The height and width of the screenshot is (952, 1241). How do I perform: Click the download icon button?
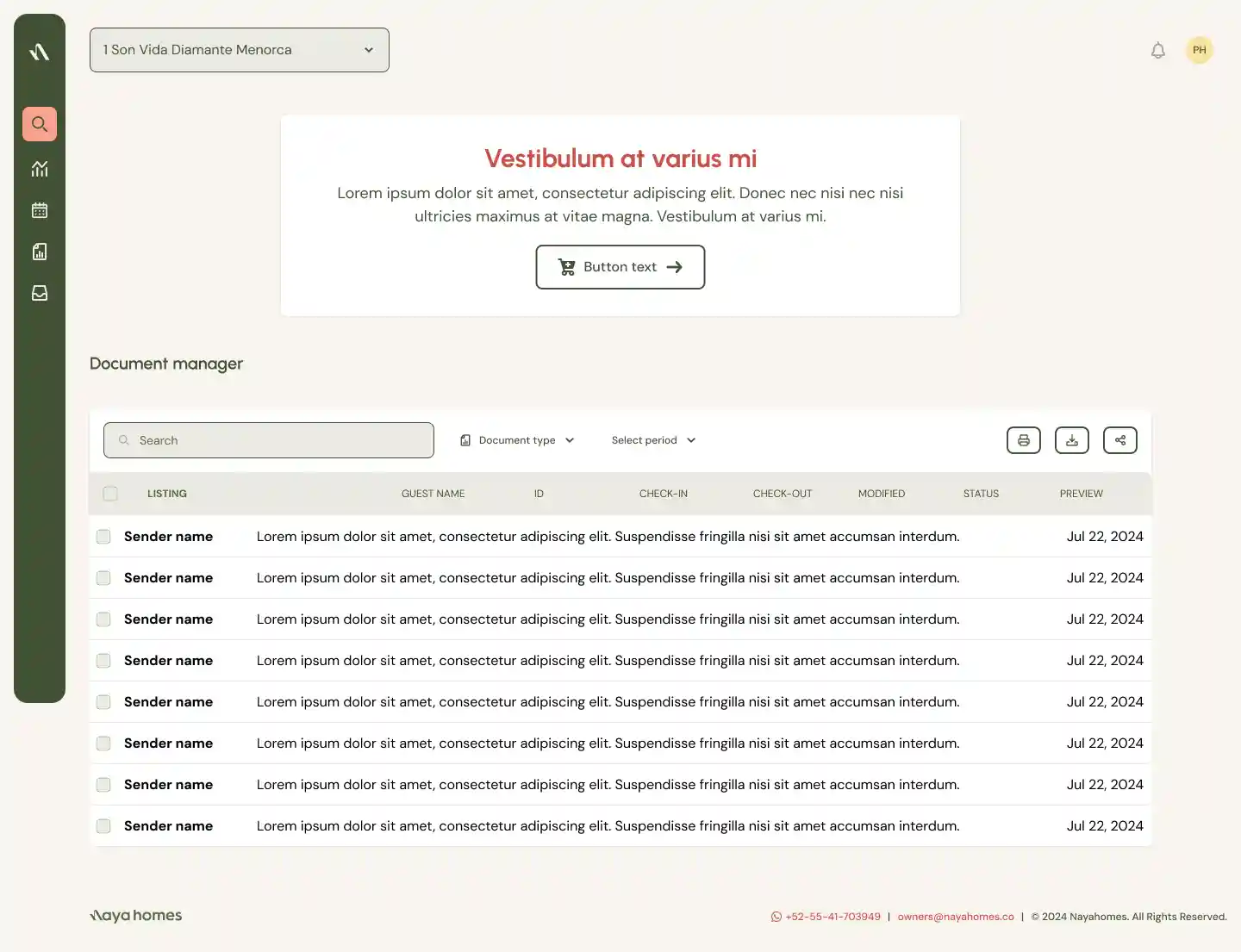pyautogui.click(x=1072, y=440)
